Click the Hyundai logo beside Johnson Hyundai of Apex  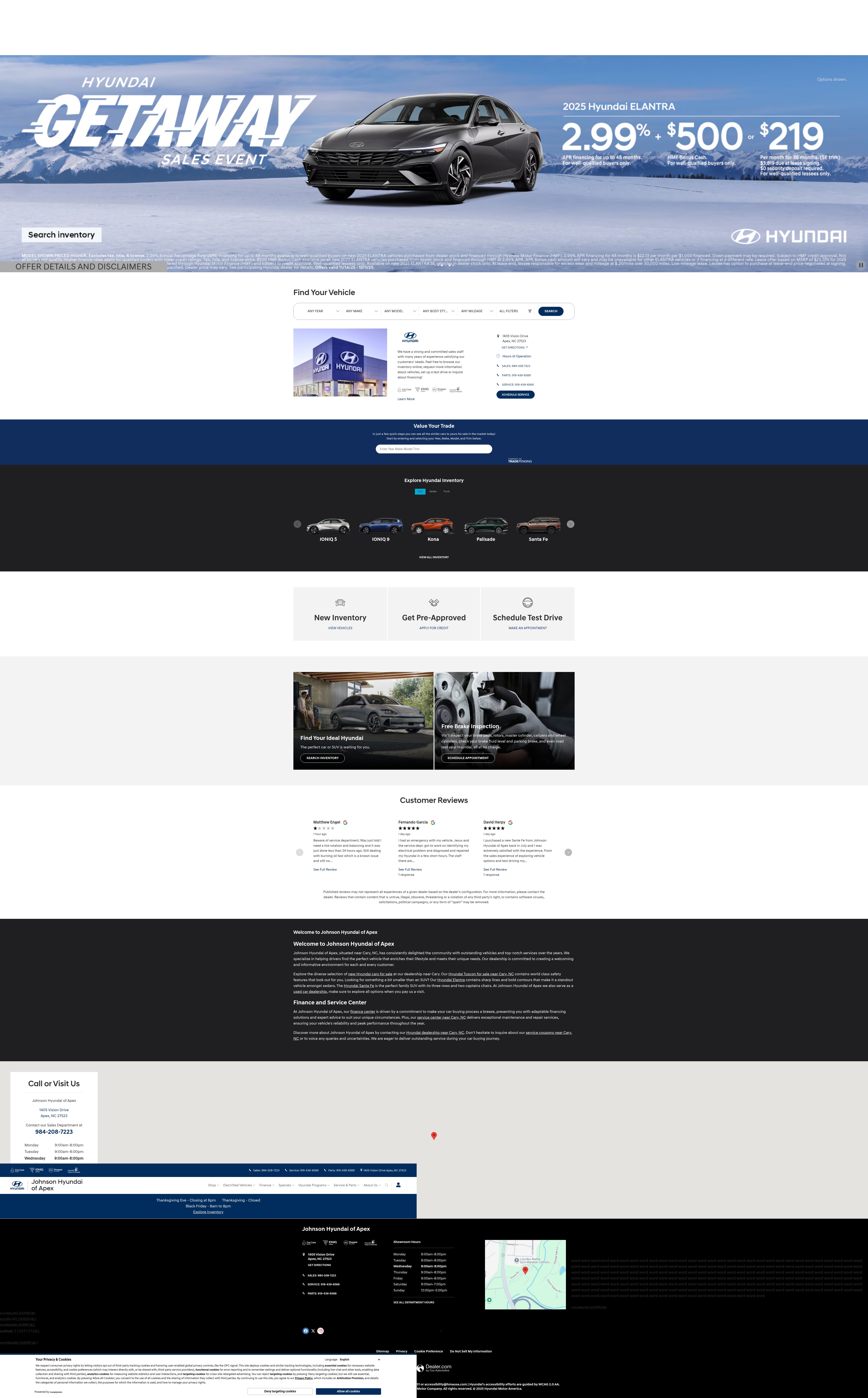pos(17,1185)
